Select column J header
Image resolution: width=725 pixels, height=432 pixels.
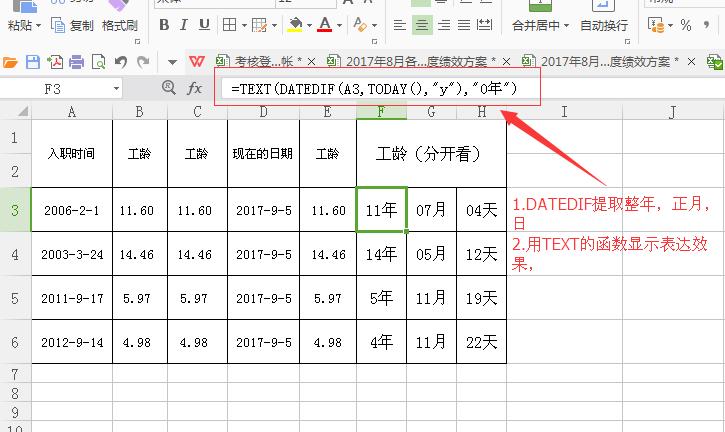pos(673,111)
